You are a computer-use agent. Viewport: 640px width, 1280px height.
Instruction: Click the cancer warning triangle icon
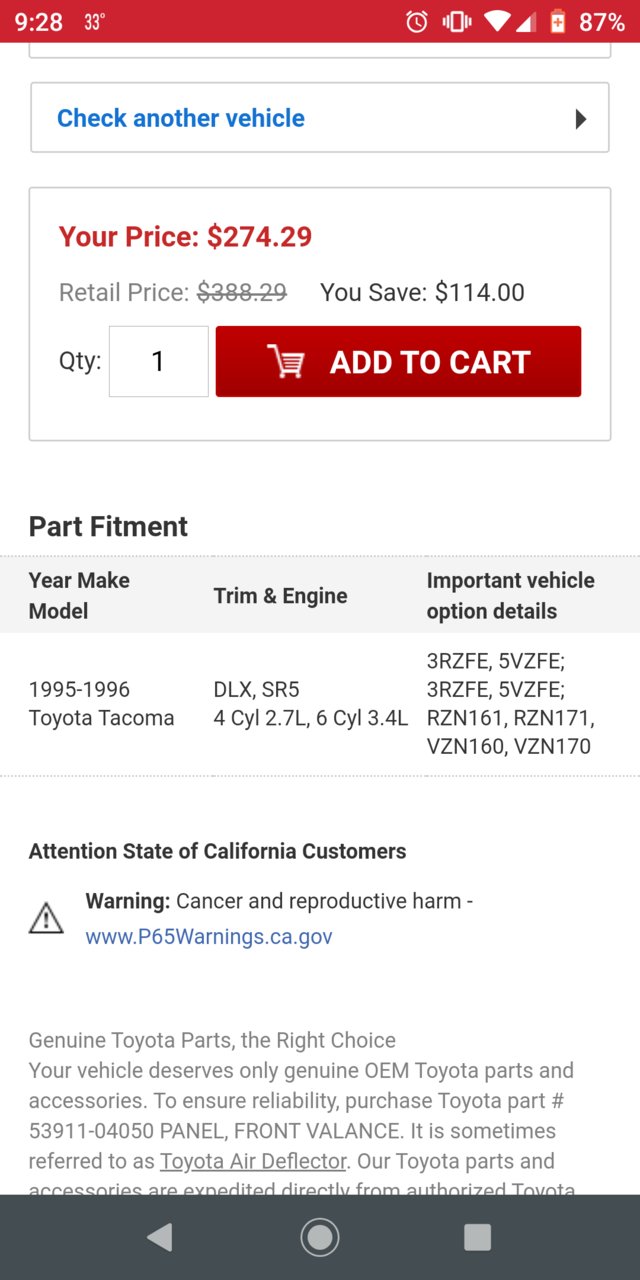(x=46, y=918)
